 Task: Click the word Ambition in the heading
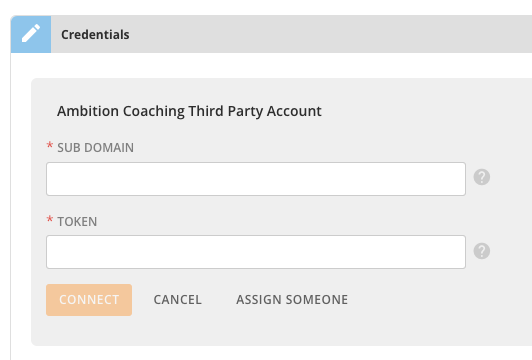click(88, 111)
